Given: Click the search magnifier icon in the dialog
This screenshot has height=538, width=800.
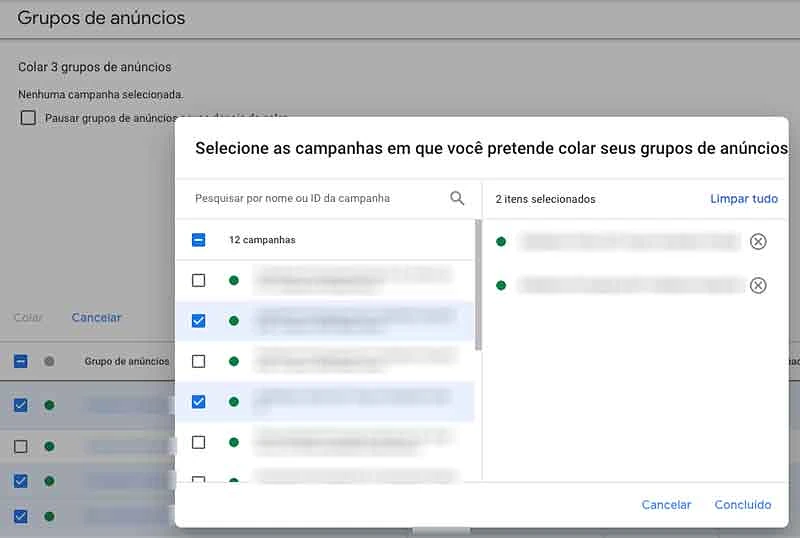Looking at the screenshot, I should pyautogui.click(x=457, y=198).
